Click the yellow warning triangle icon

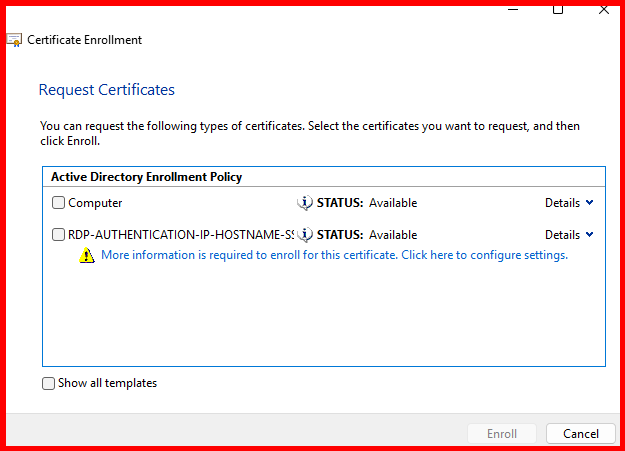[88, 255]
